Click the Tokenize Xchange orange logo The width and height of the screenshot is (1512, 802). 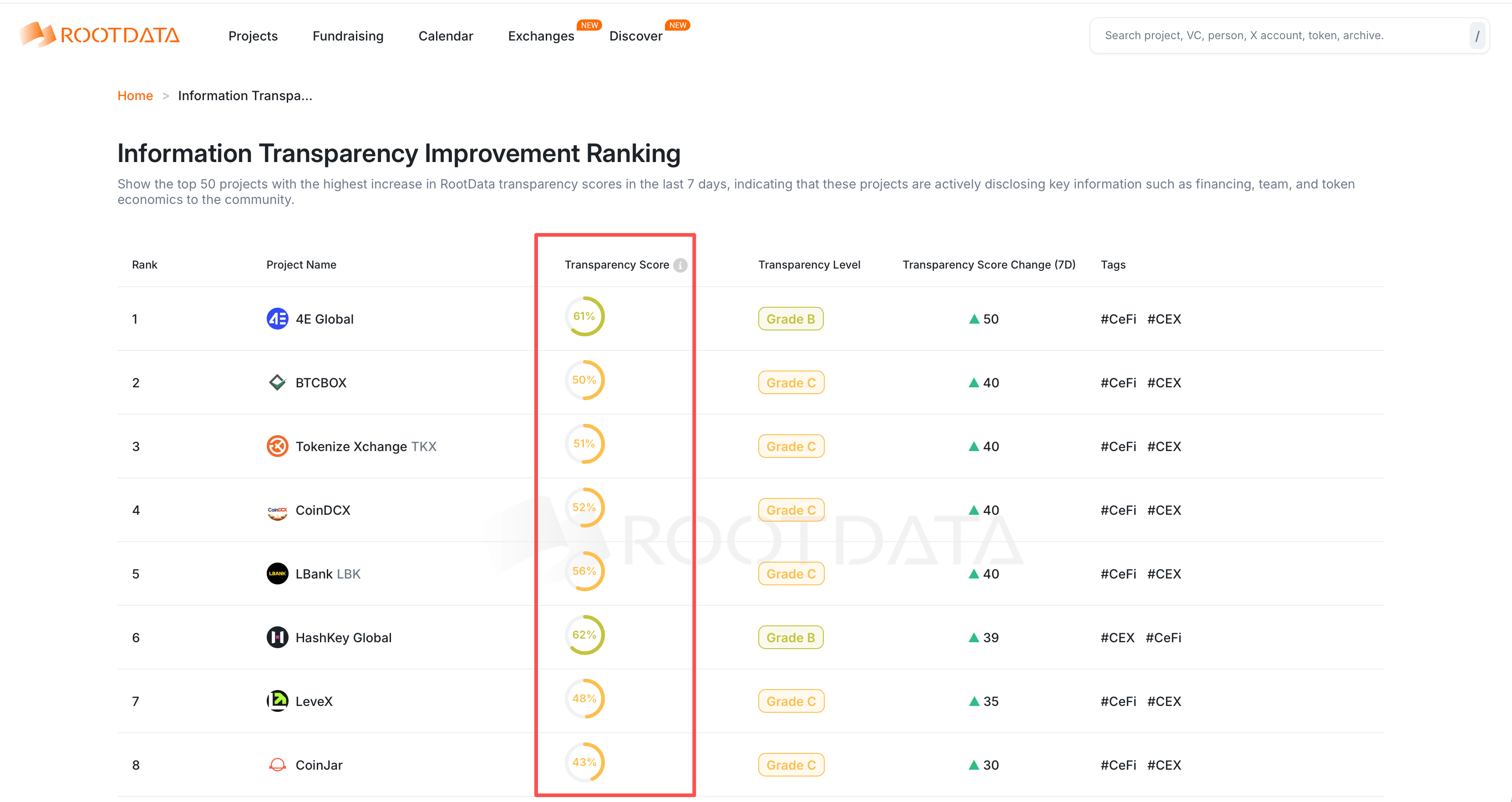point(277,446)
